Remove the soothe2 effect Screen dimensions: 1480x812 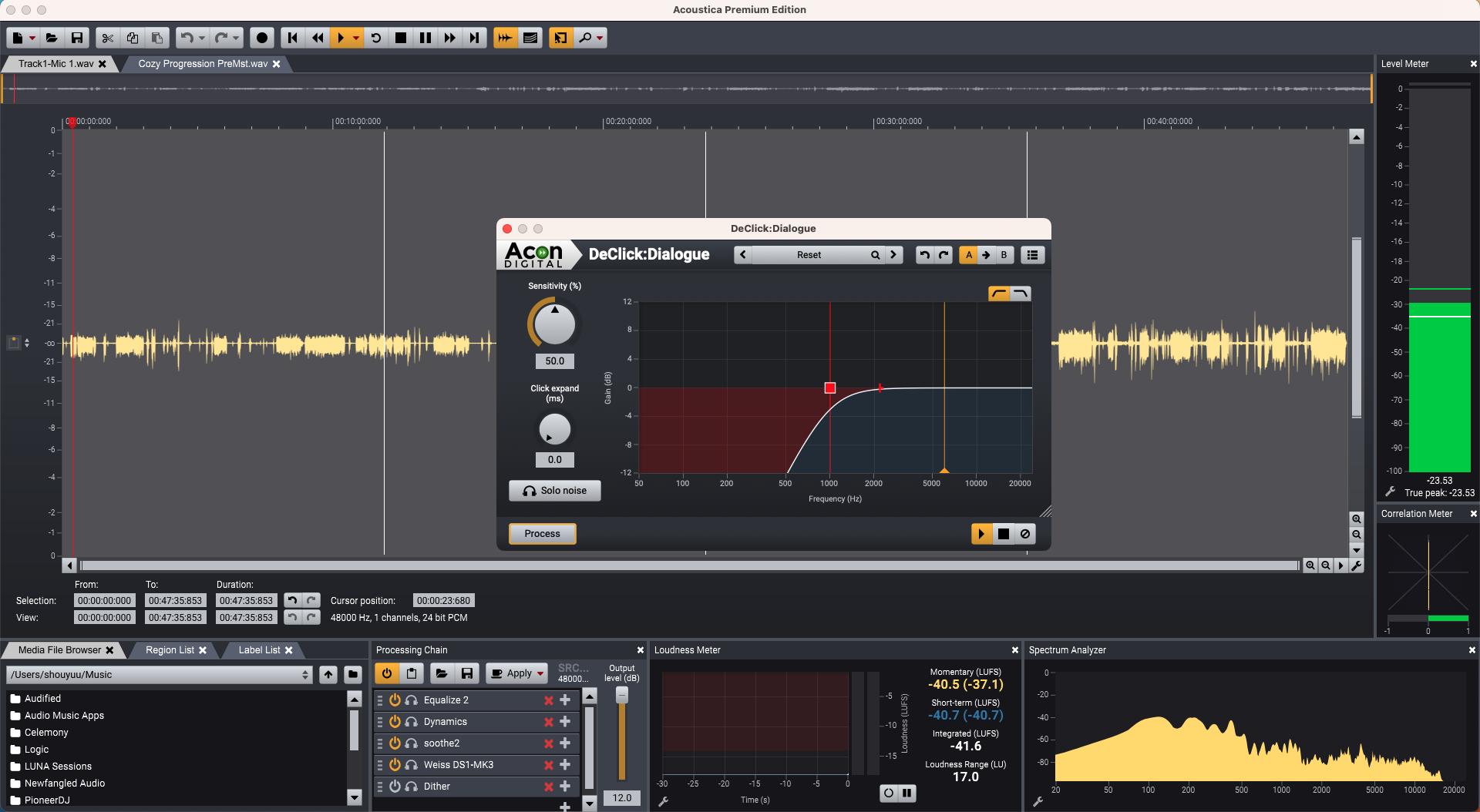(x=549, y=743)
